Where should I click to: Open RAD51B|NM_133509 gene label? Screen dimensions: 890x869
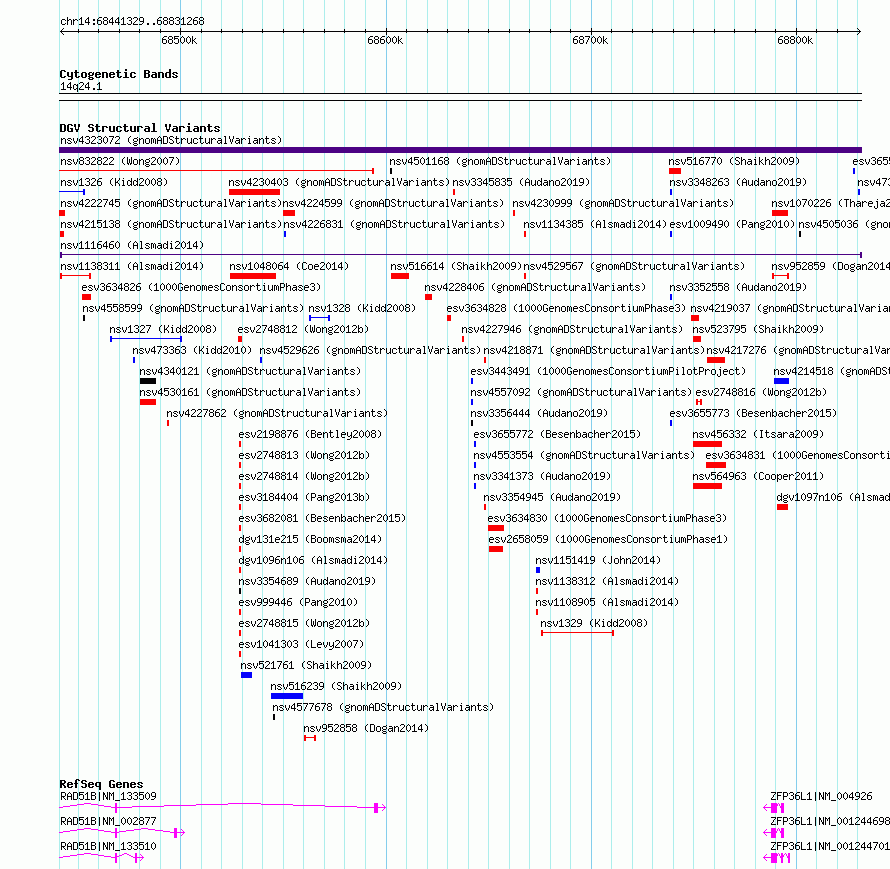coord(108,796)
